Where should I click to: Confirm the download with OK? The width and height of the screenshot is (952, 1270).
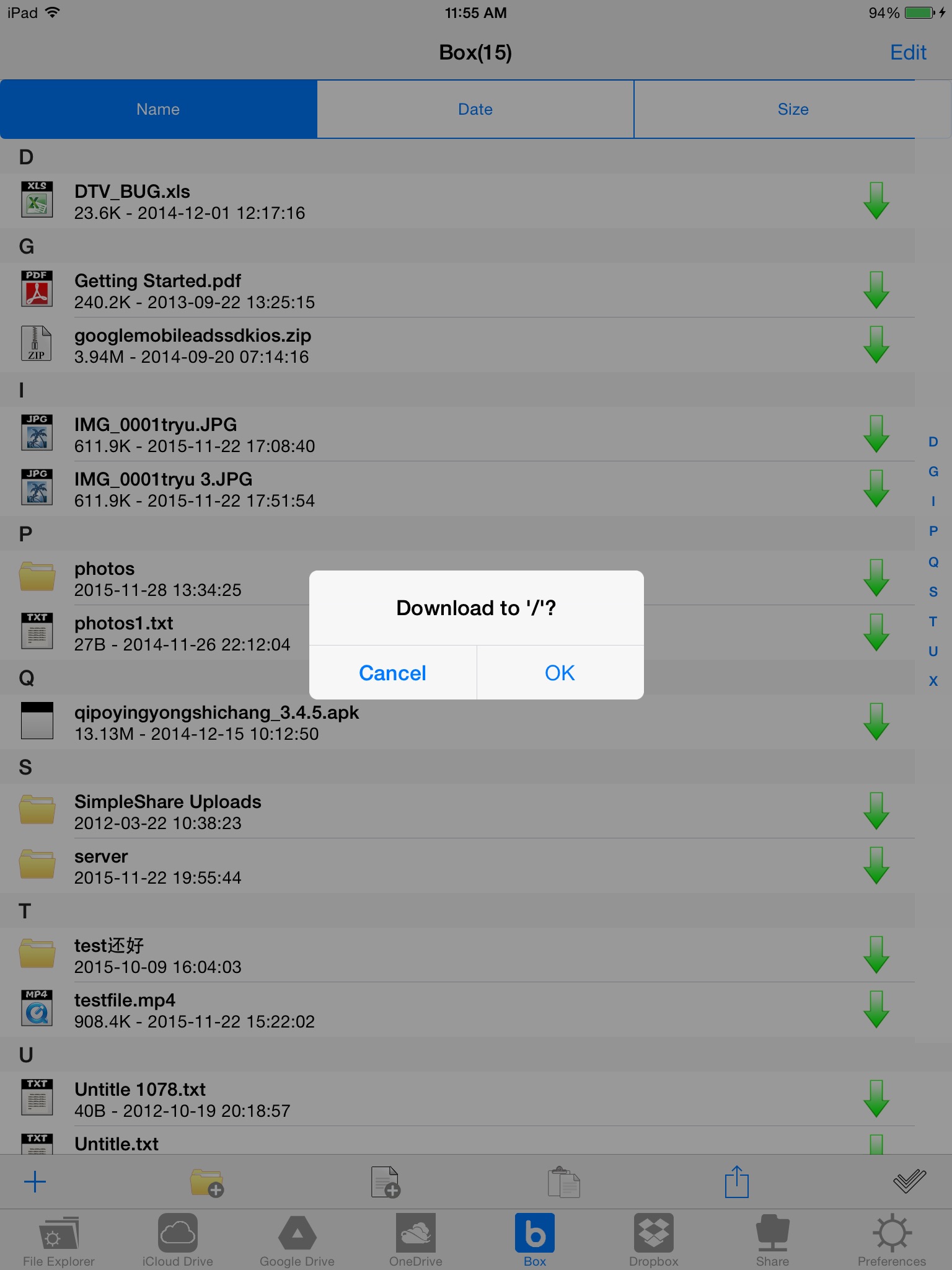pos(560,673)
